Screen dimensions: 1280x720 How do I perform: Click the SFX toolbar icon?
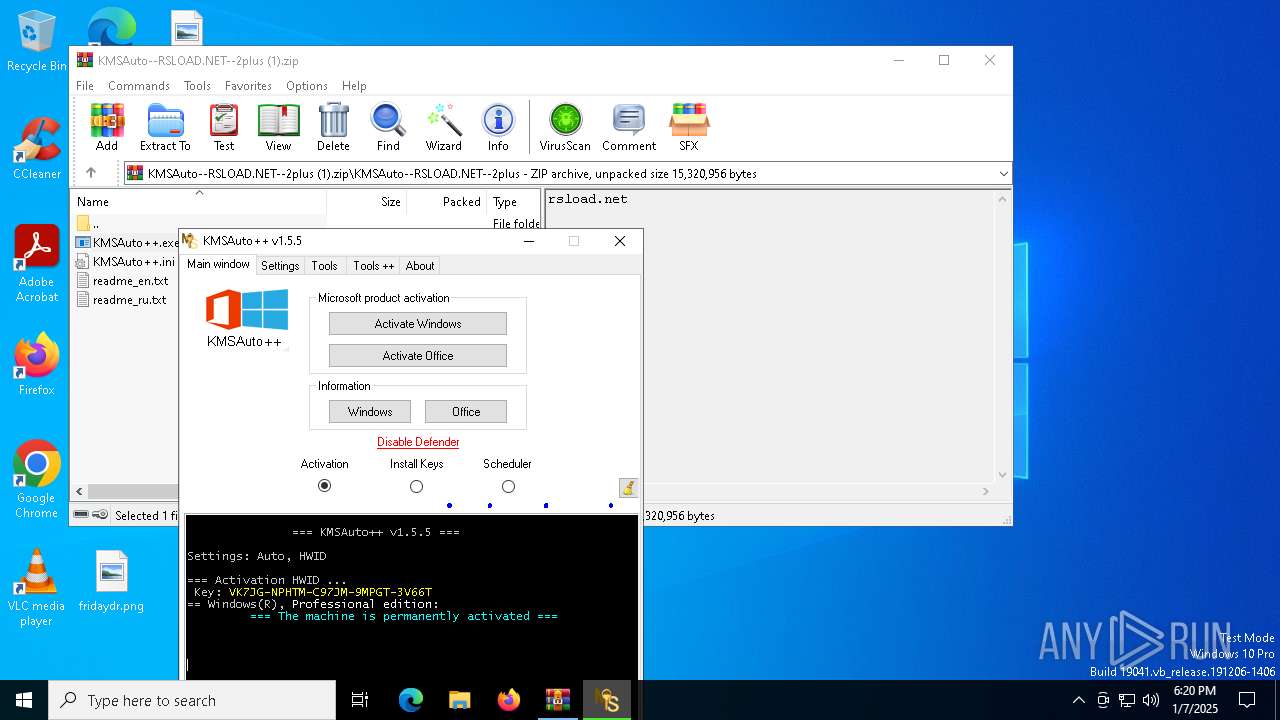click(x=689, y=127)
